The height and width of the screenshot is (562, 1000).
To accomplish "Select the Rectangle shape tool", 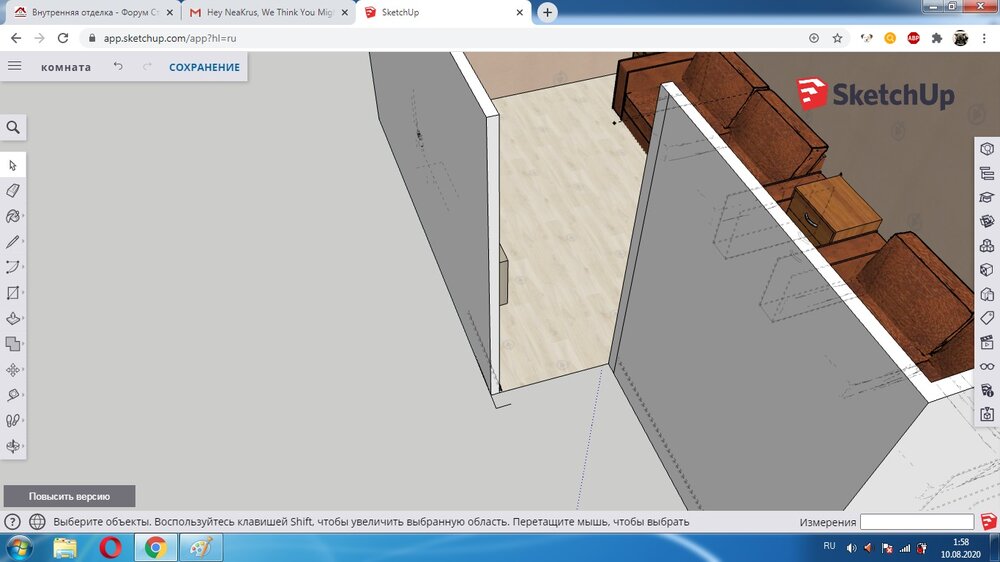I will 13,293.
